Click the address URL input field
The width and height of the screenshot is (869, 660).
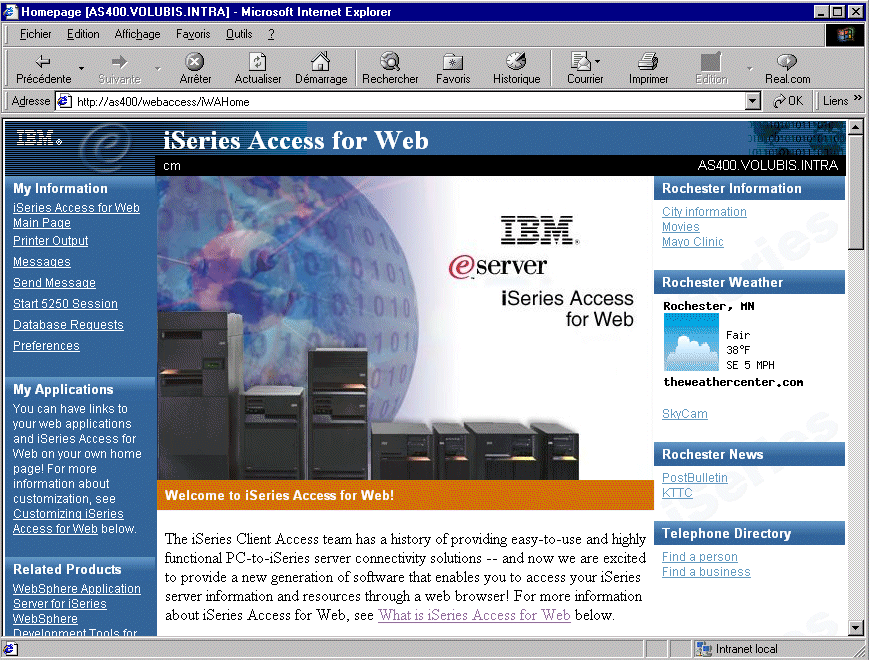(x=410, y=101)
